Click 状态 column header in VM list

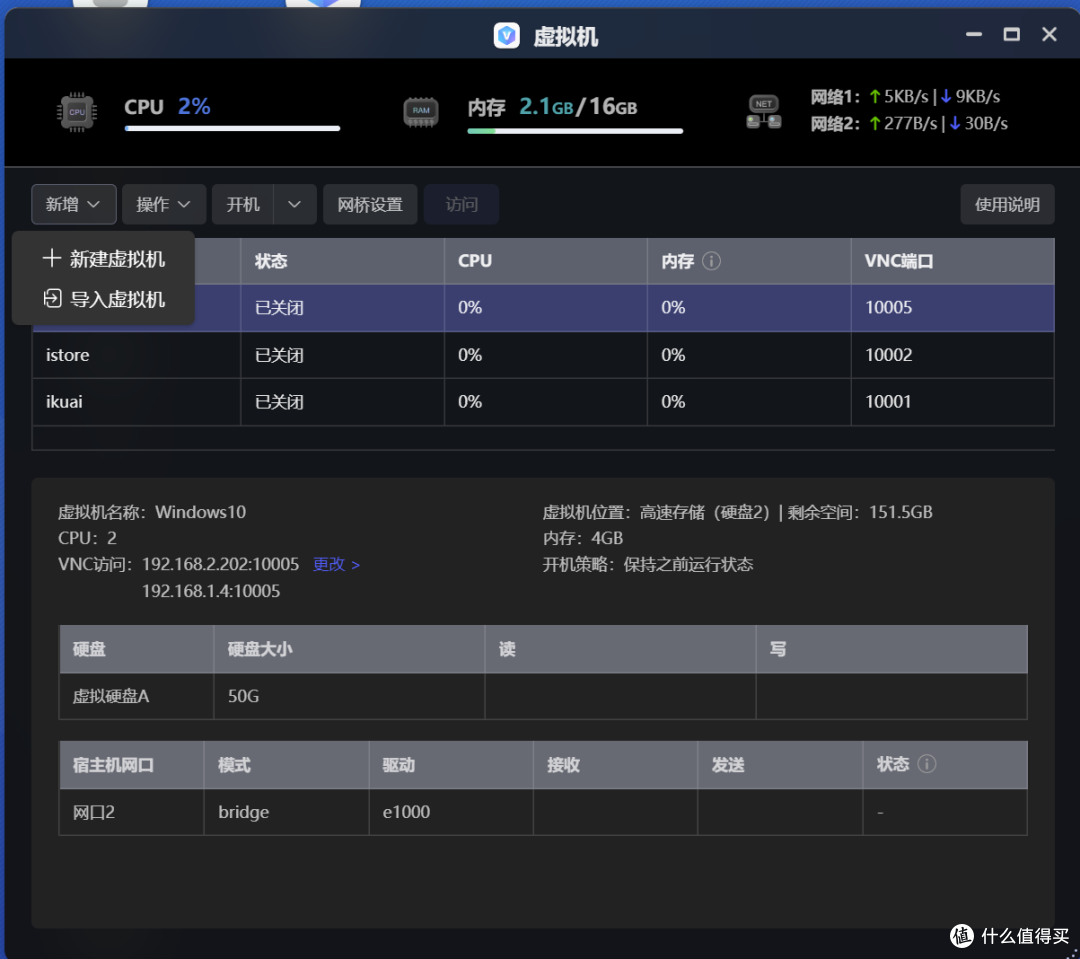[342, 261]
